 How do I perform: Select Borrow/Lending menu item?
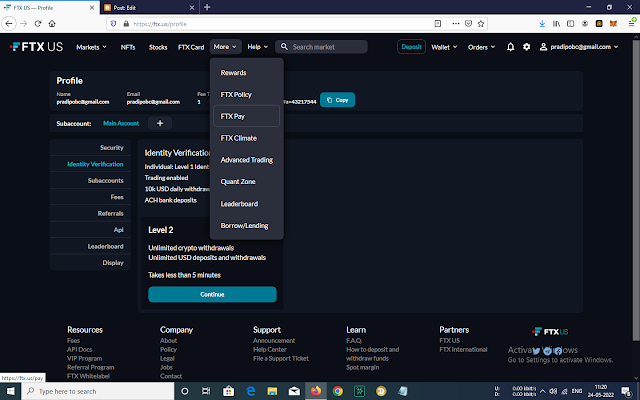tap(247, 226)
